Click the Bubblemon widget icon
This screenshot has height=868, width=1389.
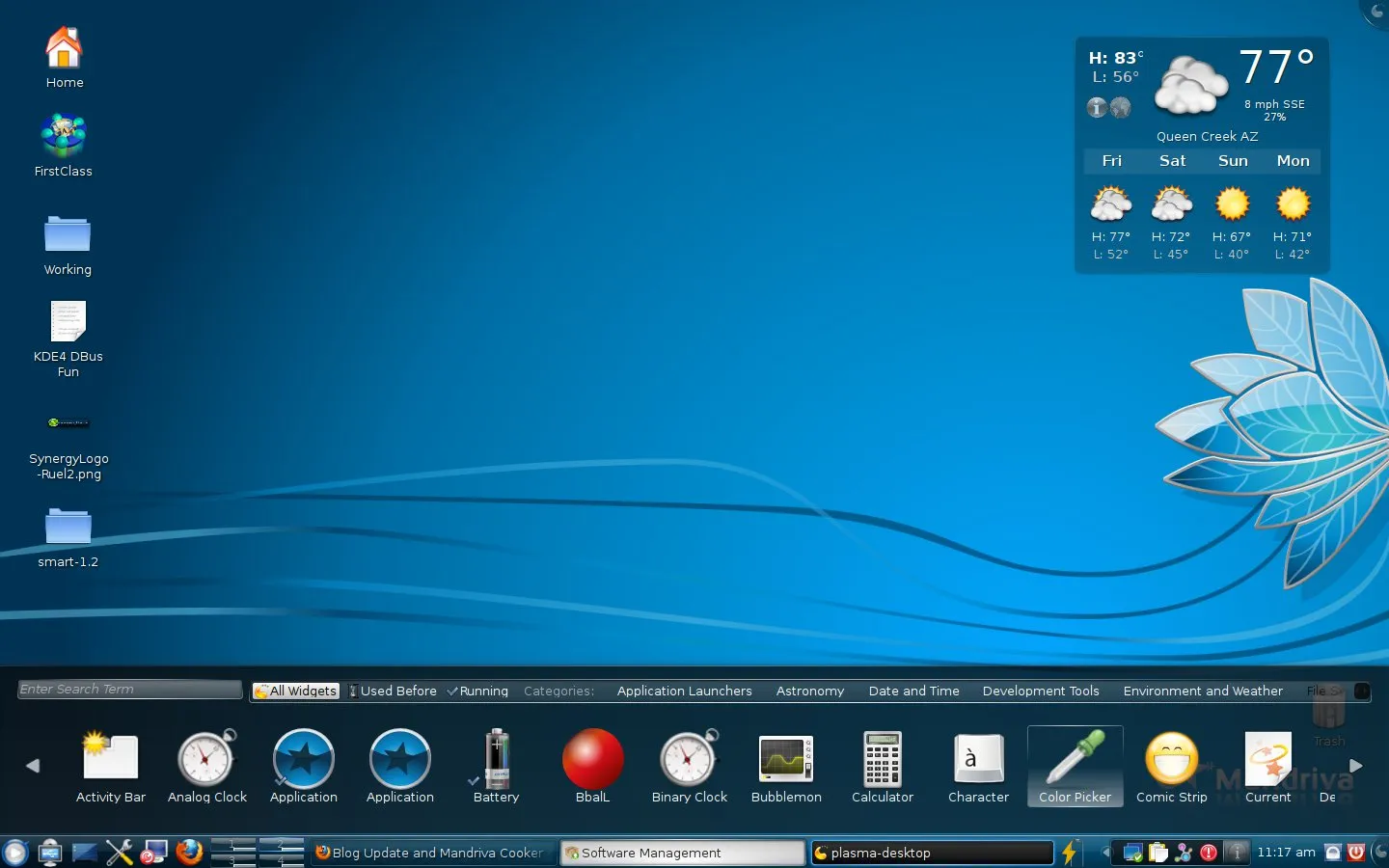(786, 760)
